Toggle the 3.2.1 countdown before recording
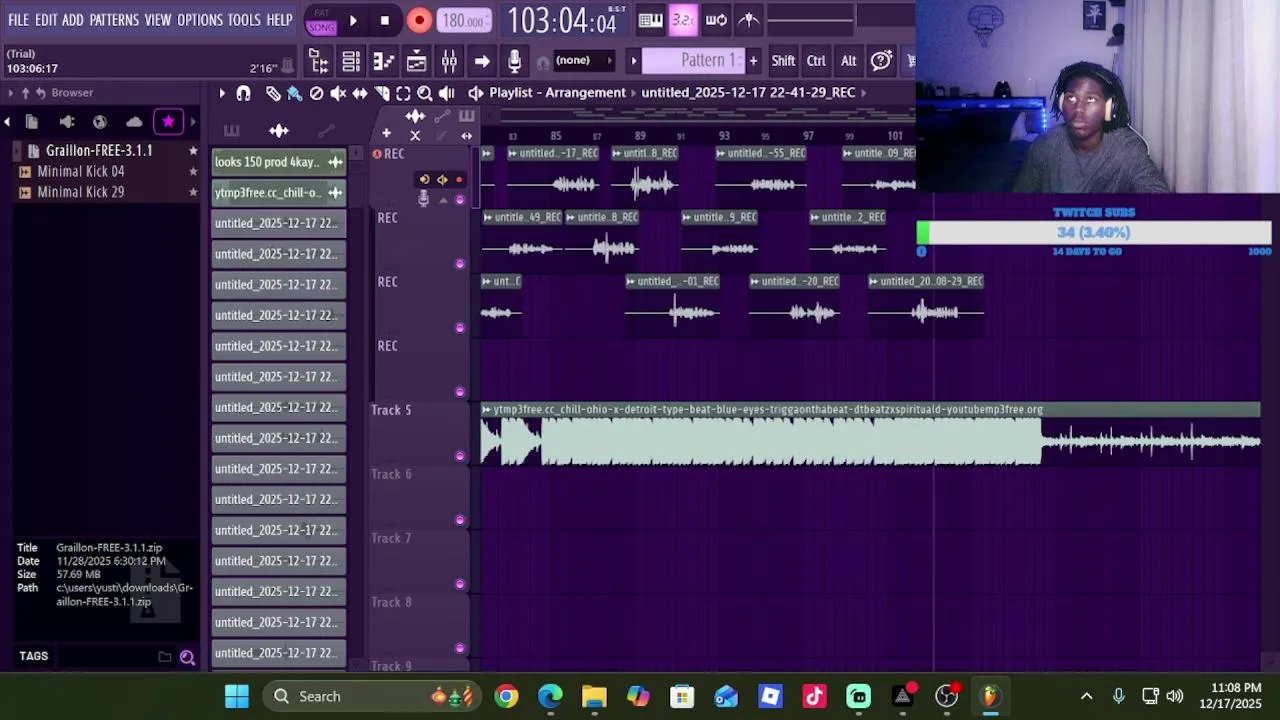The image size is (1280, 720). pos(683,20)
